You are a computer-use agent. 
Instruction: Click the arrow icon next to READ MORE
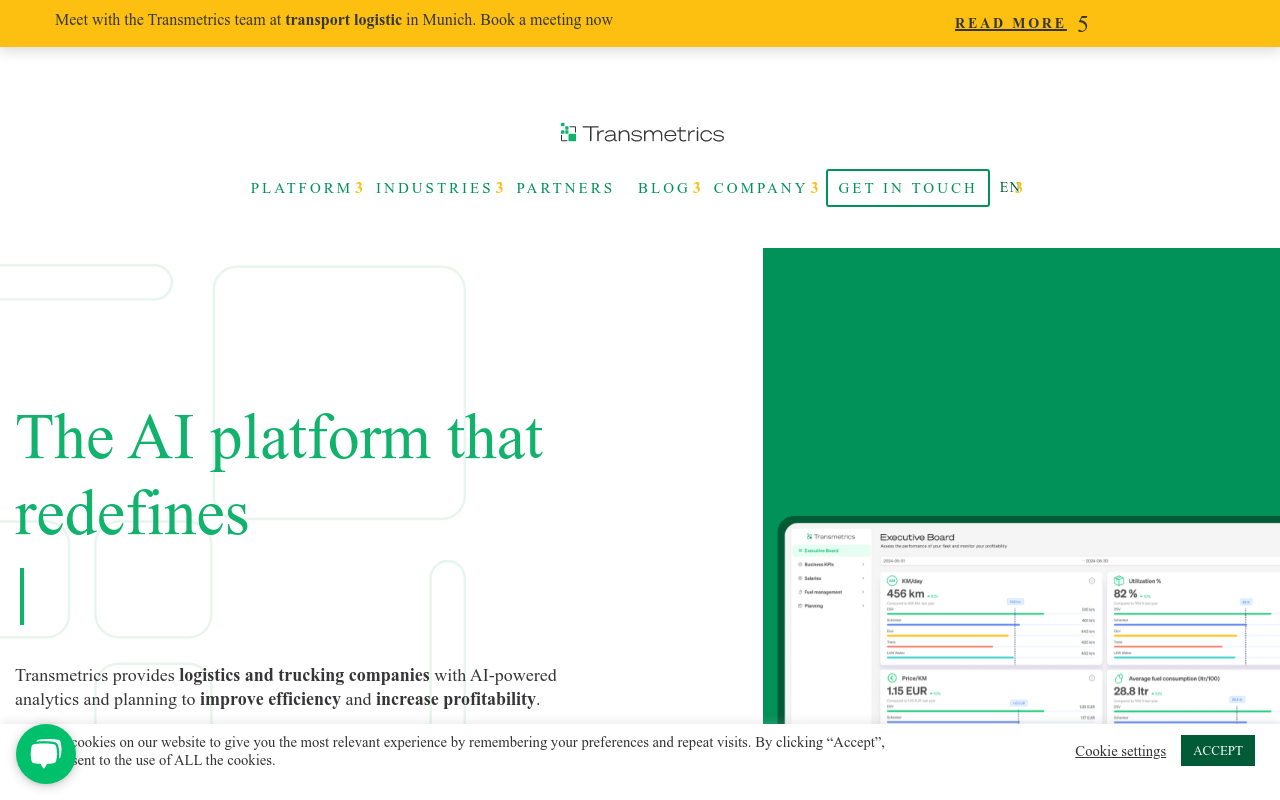(1083, 24)
